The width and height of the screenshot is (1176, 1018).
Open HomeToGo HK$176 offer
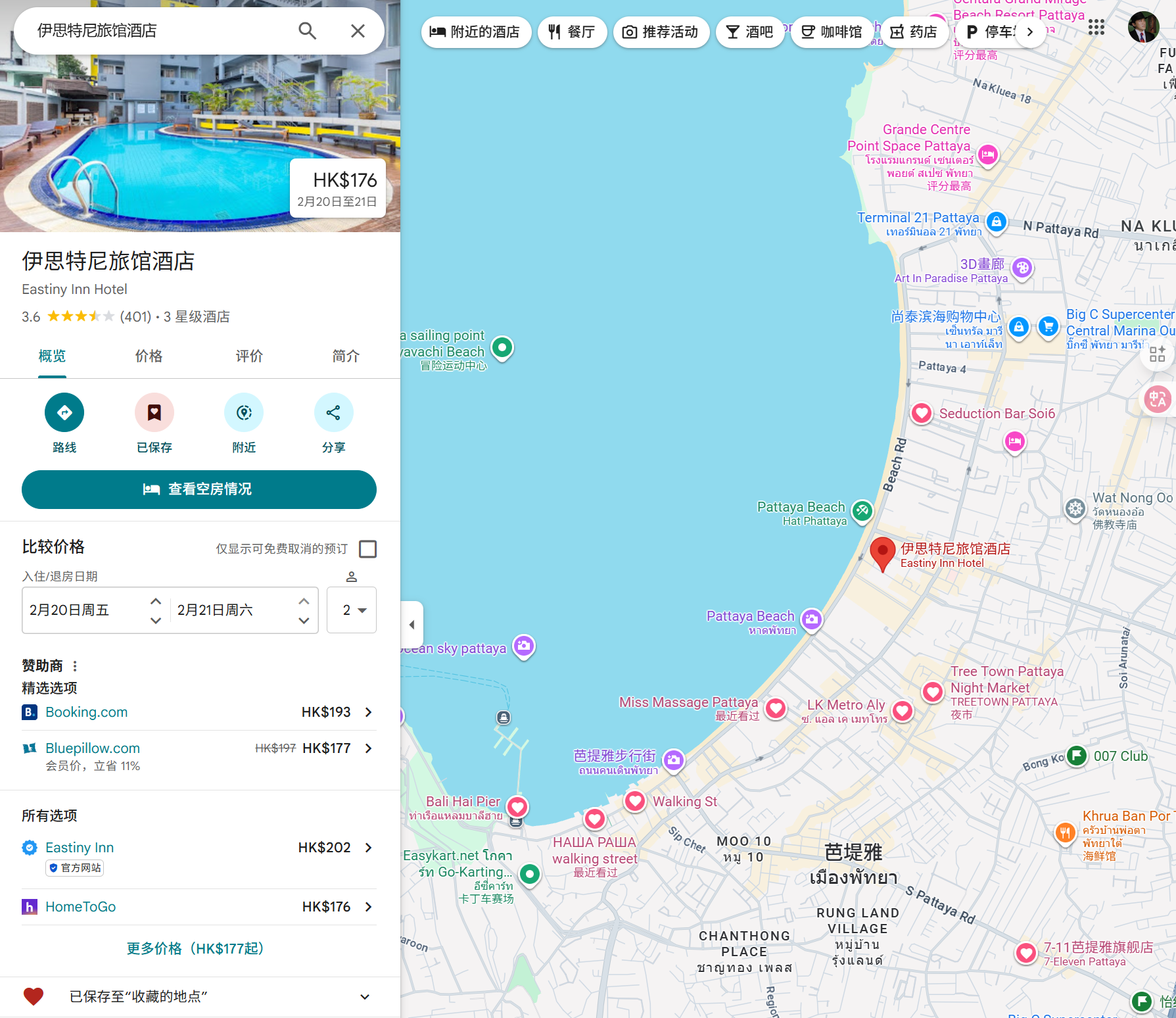199,907
